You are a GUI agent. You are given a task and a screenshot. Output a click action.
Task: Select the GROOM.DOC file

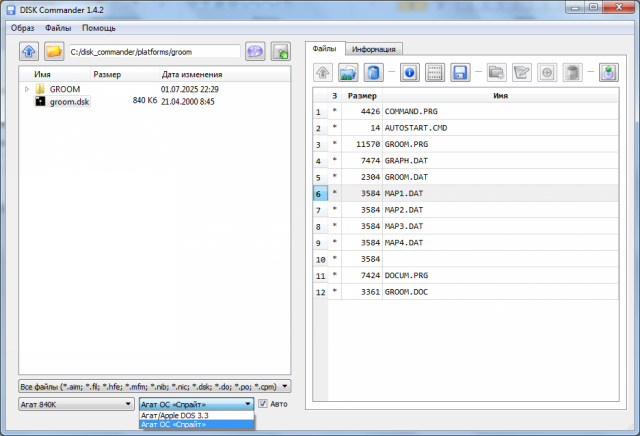406,292
